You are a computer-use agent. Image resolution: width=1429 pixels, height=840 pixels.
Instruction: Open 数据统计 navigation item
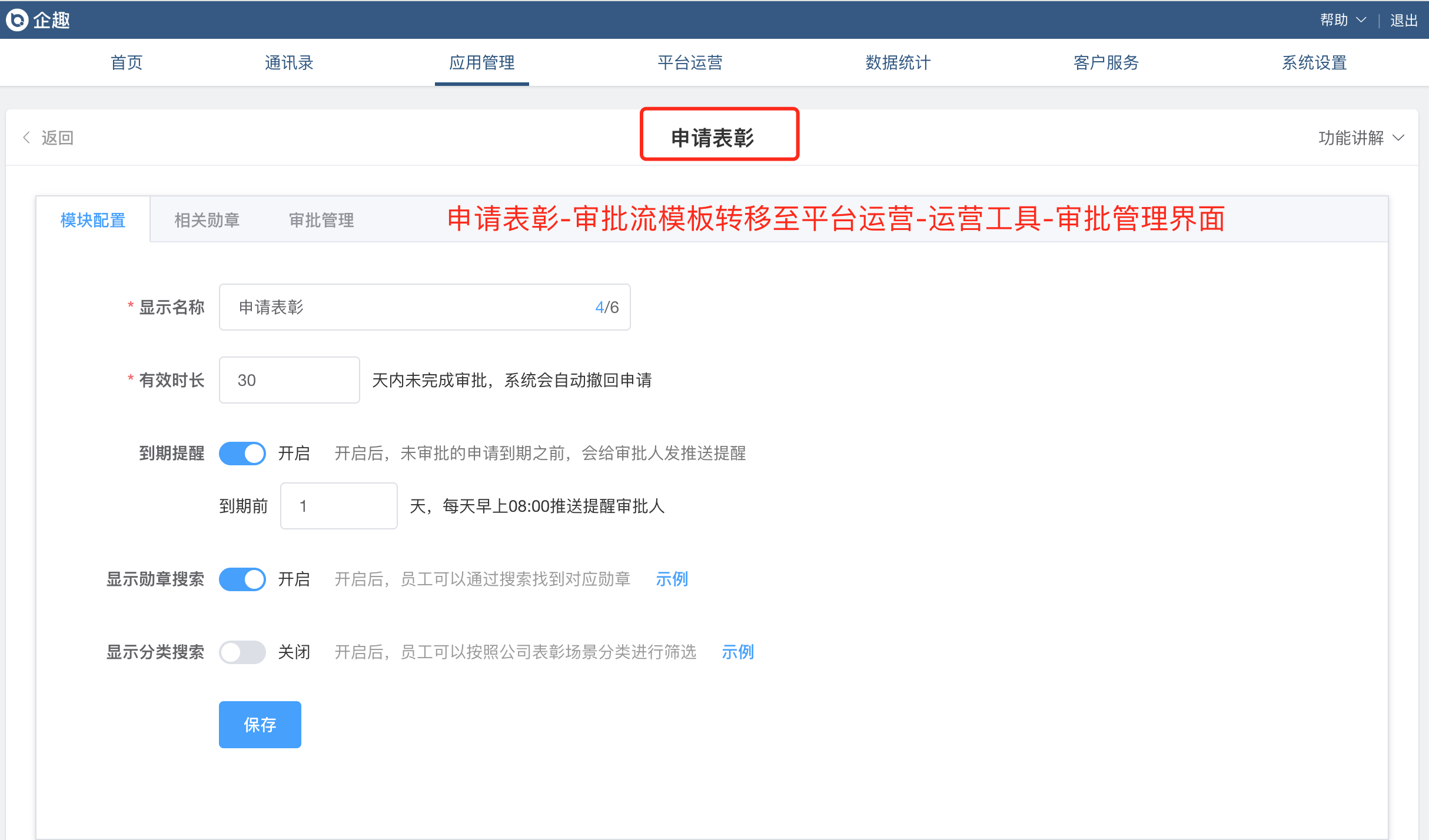[x=898, y=62]
